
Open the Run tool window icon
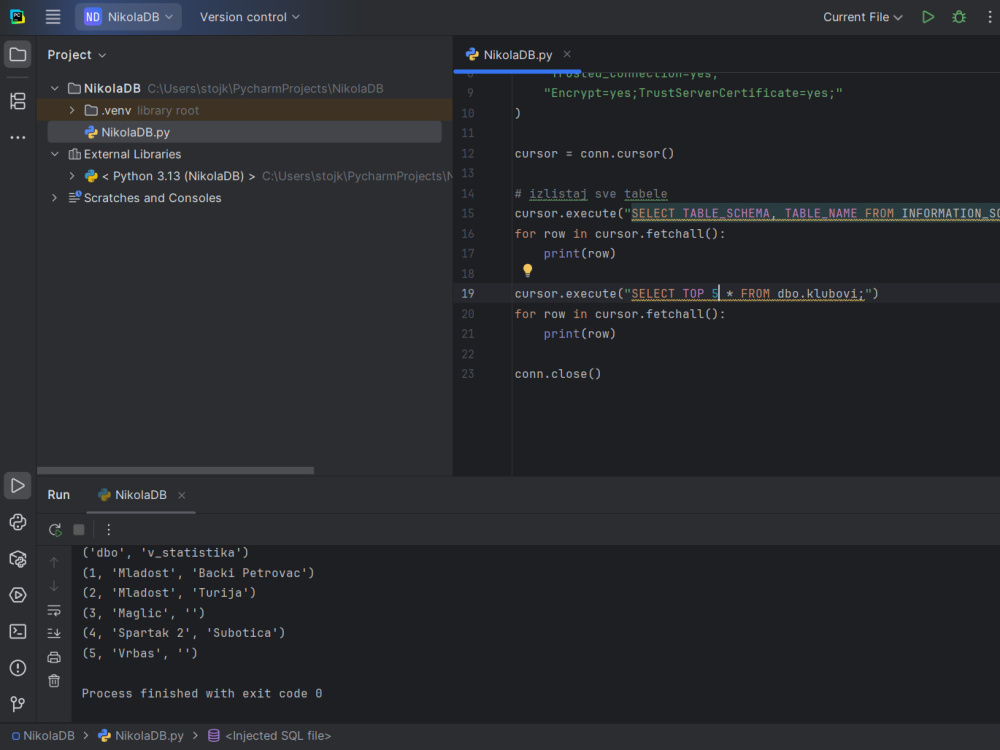(x=18, y=486)
